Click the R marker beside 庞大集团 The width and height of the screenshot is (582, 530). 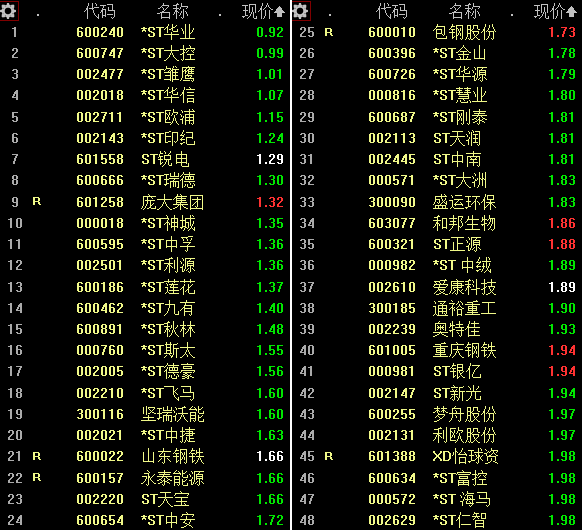pos(37,202)
